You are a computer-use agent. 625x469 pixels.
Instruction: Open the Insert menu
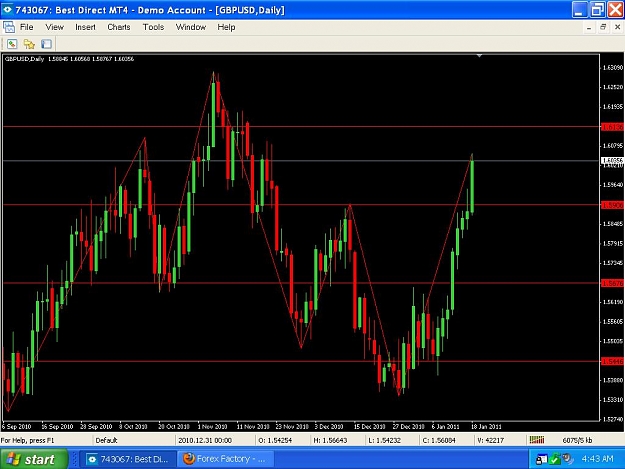(85, 27)
